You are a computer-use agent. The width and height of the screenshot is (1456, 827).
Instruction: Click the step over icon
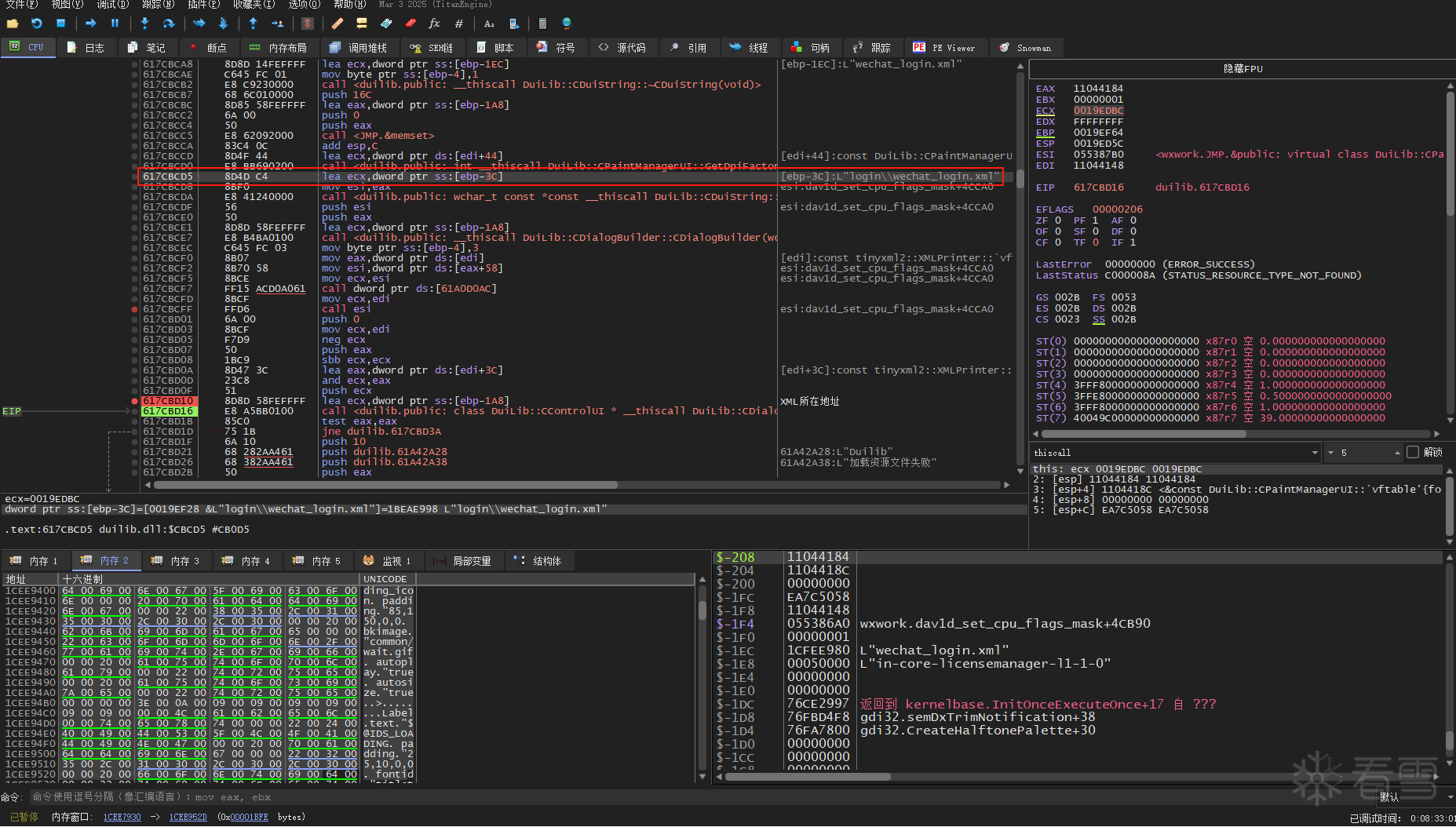[168, 24]
